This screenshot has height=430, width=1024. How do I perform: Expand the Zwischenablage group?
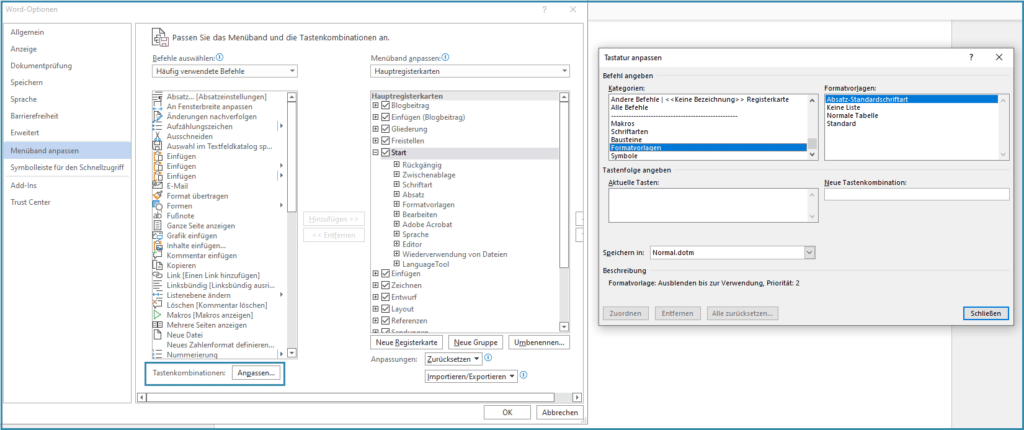[x=397, y=176]
